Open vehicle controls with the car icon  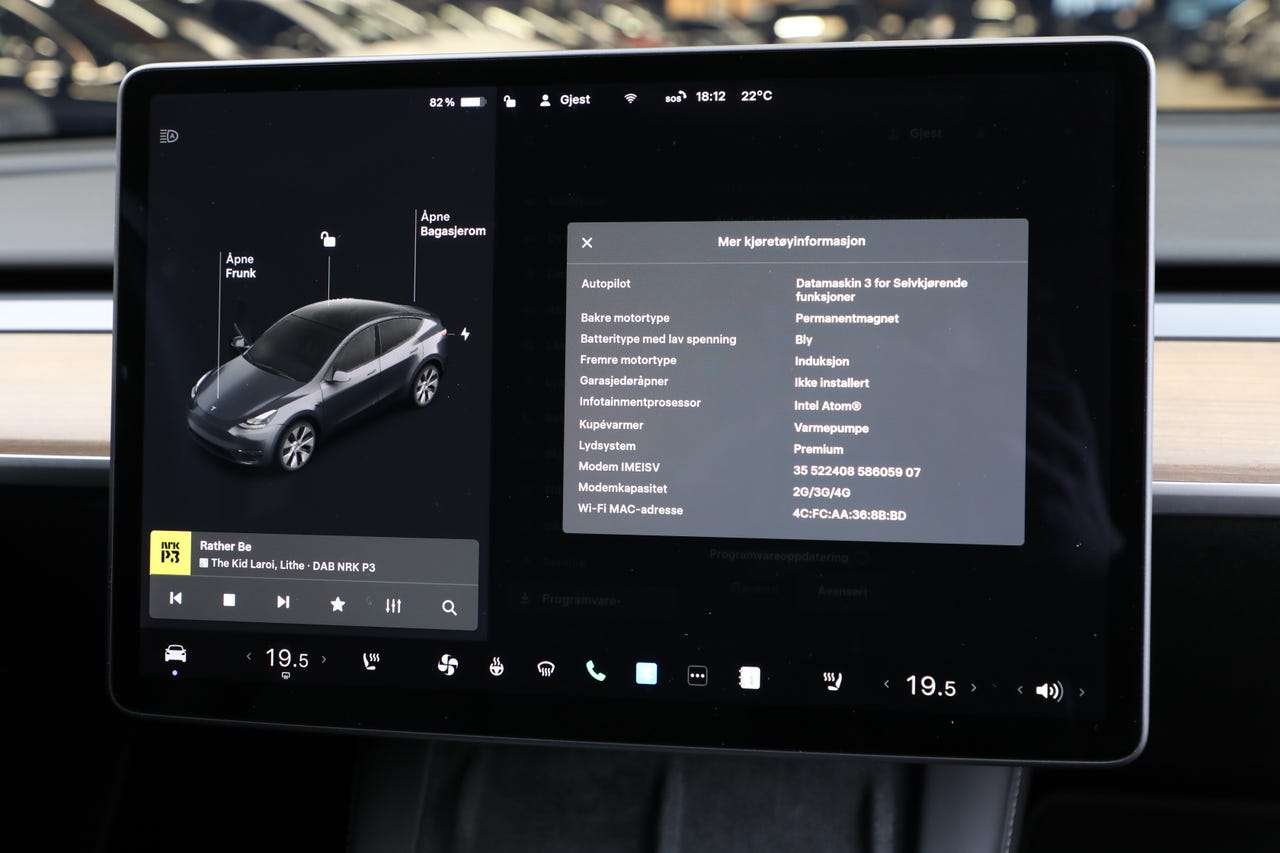tap(175, 654)
